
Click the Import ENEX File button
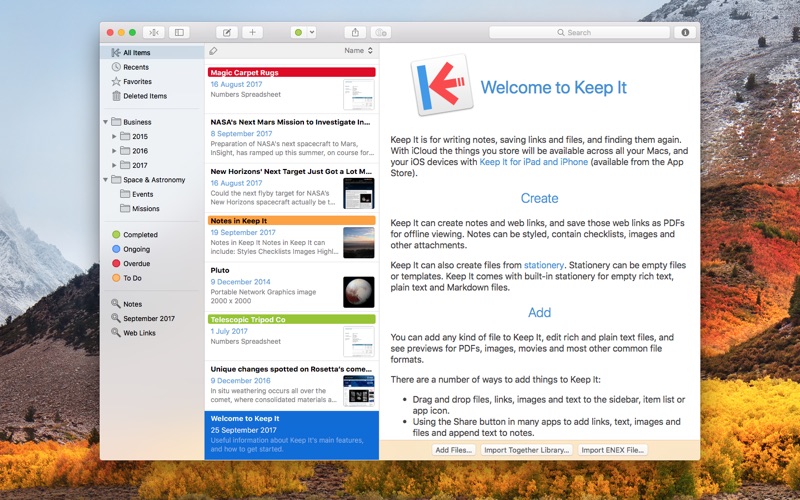click(613, 450)
